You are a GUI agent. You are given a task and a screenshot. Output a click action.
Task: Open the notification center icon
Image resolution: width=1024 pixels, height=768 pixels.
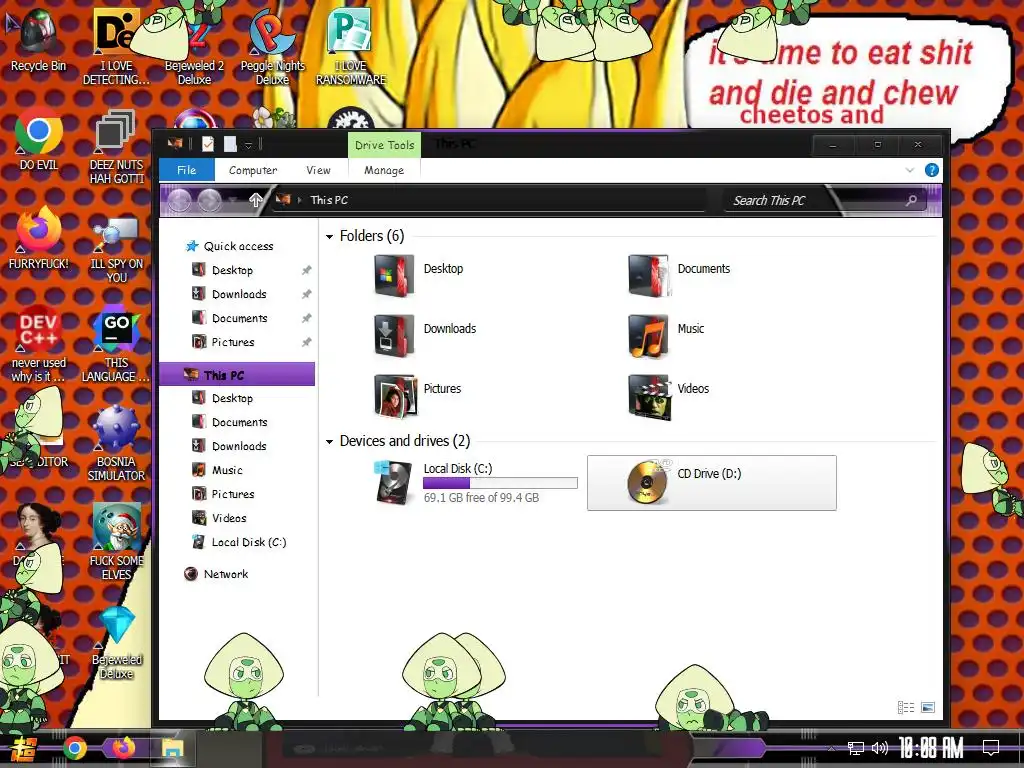pyautogui.click(x=991, y=748)
